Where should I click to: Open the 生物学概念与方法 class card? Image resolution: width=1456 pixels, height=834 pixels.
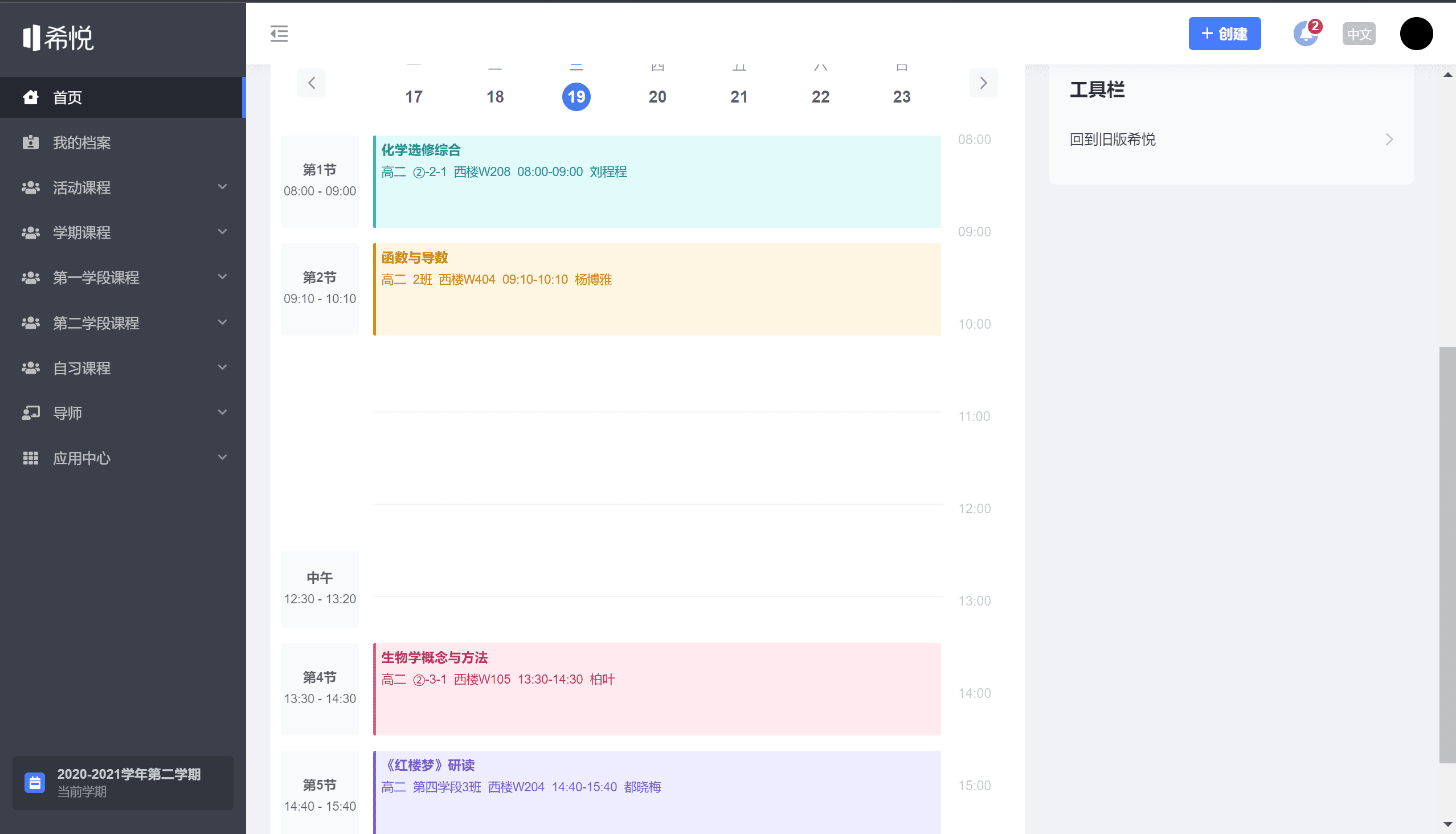point(657,689)
